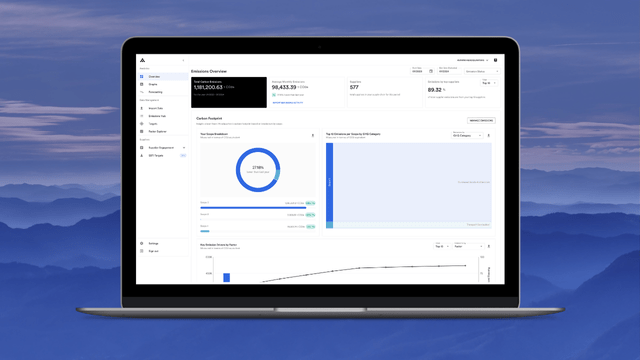Click the Factor Explorer sidebar icon
The height and width of the screenshot is (360, 640).
(142, 131)
